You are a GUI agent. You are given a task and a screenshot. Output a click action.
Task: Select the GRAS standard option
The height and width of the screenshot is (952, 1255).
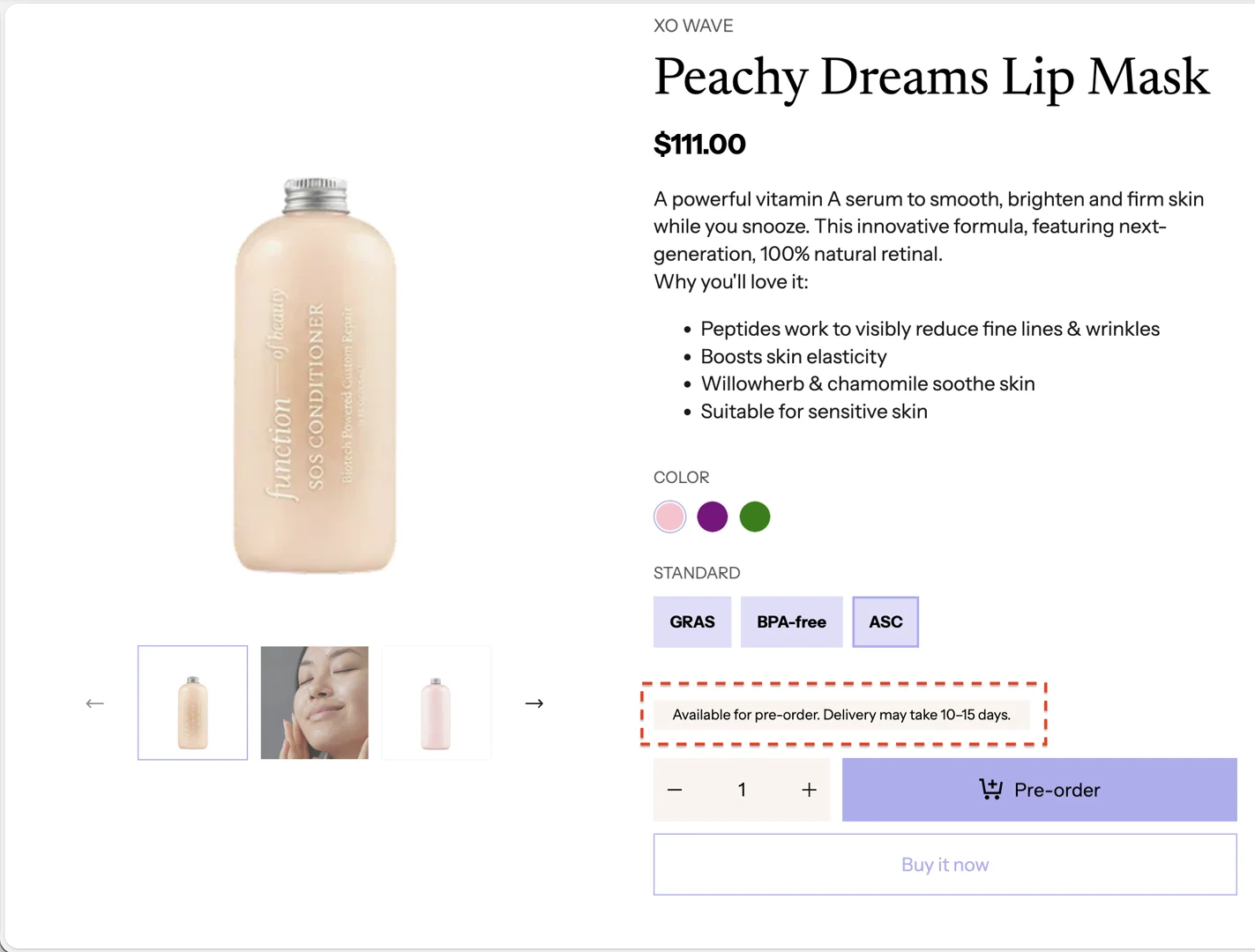coord(691,622)
